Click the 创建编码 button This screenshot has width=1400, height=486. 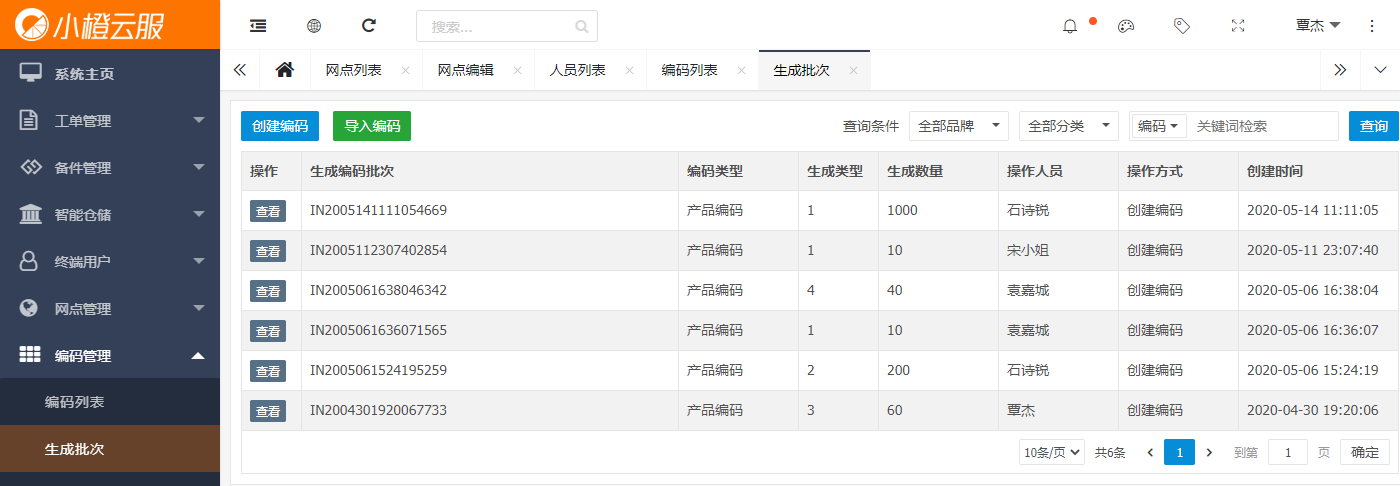tap(280, 126)
